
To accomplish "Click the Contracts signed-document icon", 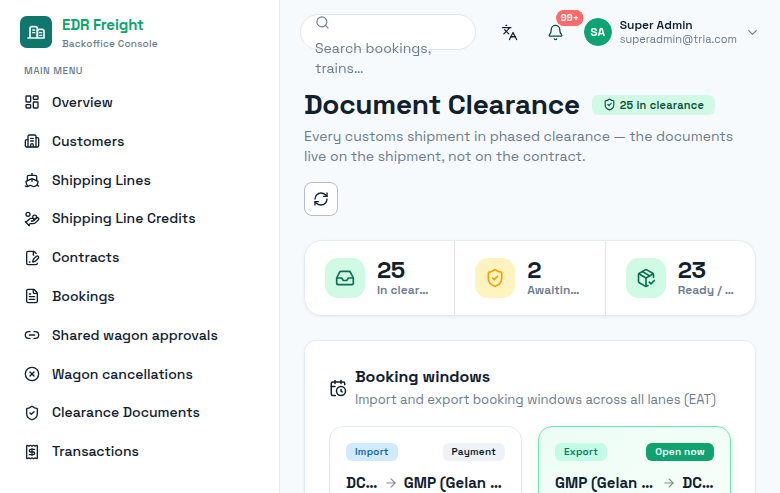I will 32,257.
